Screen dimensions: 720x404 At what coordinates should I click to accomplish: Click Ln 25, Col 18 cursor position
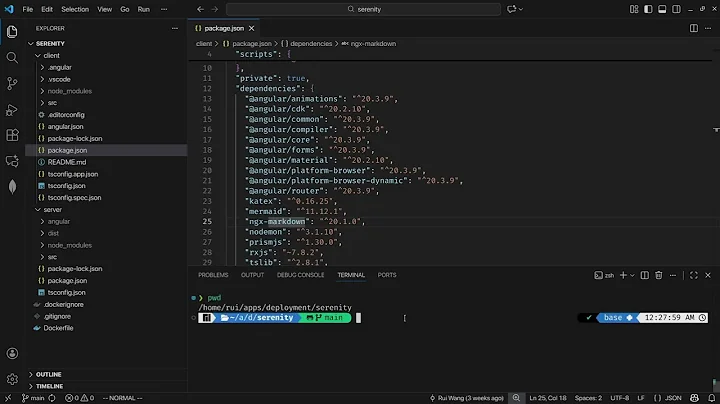[547, 398]
